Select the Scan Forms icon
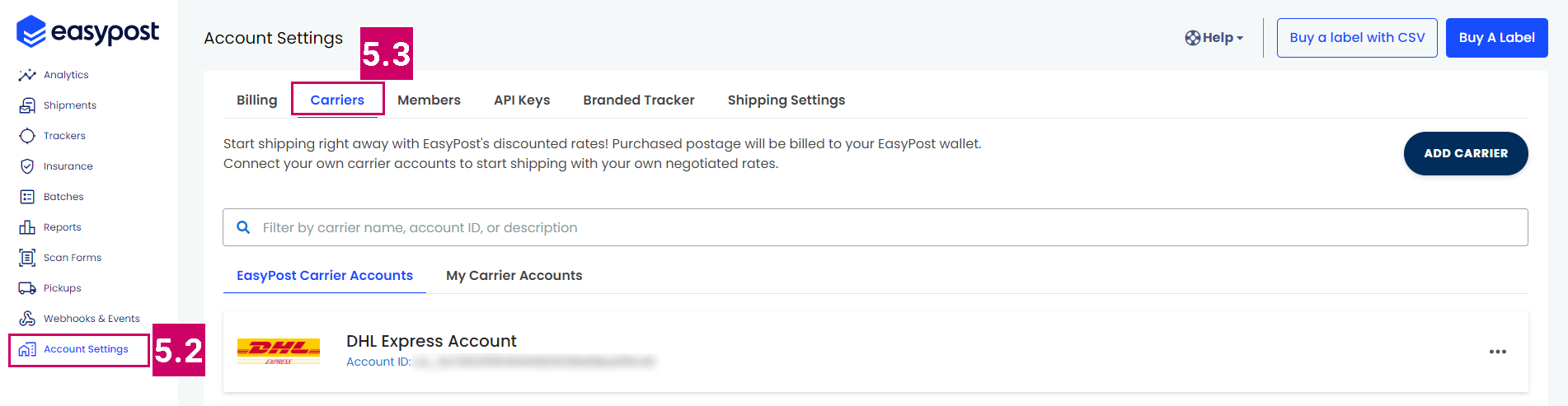1568x406 pixels. (x=27, y=258)
